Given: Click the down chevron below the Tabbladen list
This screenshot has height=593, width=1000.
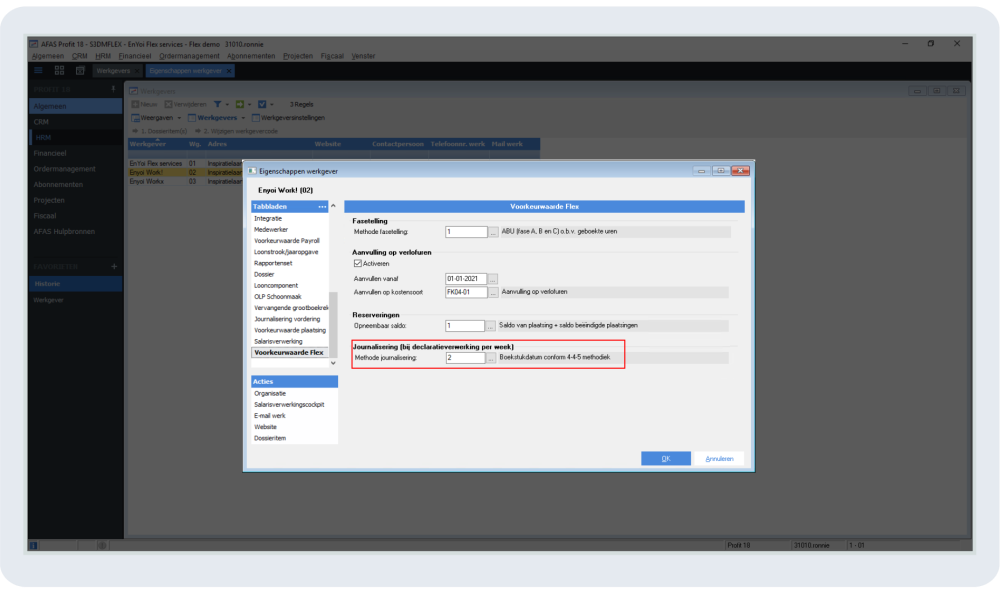Looking at the screenshot, I should (333, 363).
